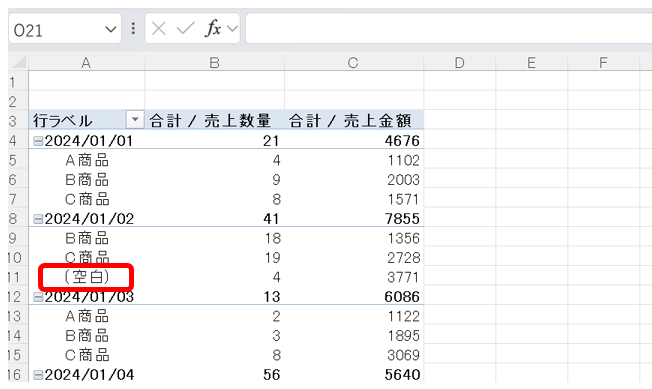Click the 合計 / 売上金額 header cell
The width and height of the screenshot is (652, 389).
coord(354,120)
